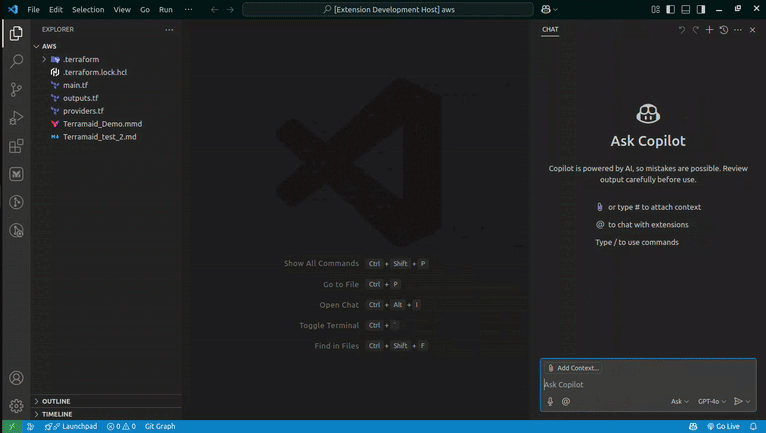Open Source Control view
Screen dimensions: 766x433
coord(16,89)
